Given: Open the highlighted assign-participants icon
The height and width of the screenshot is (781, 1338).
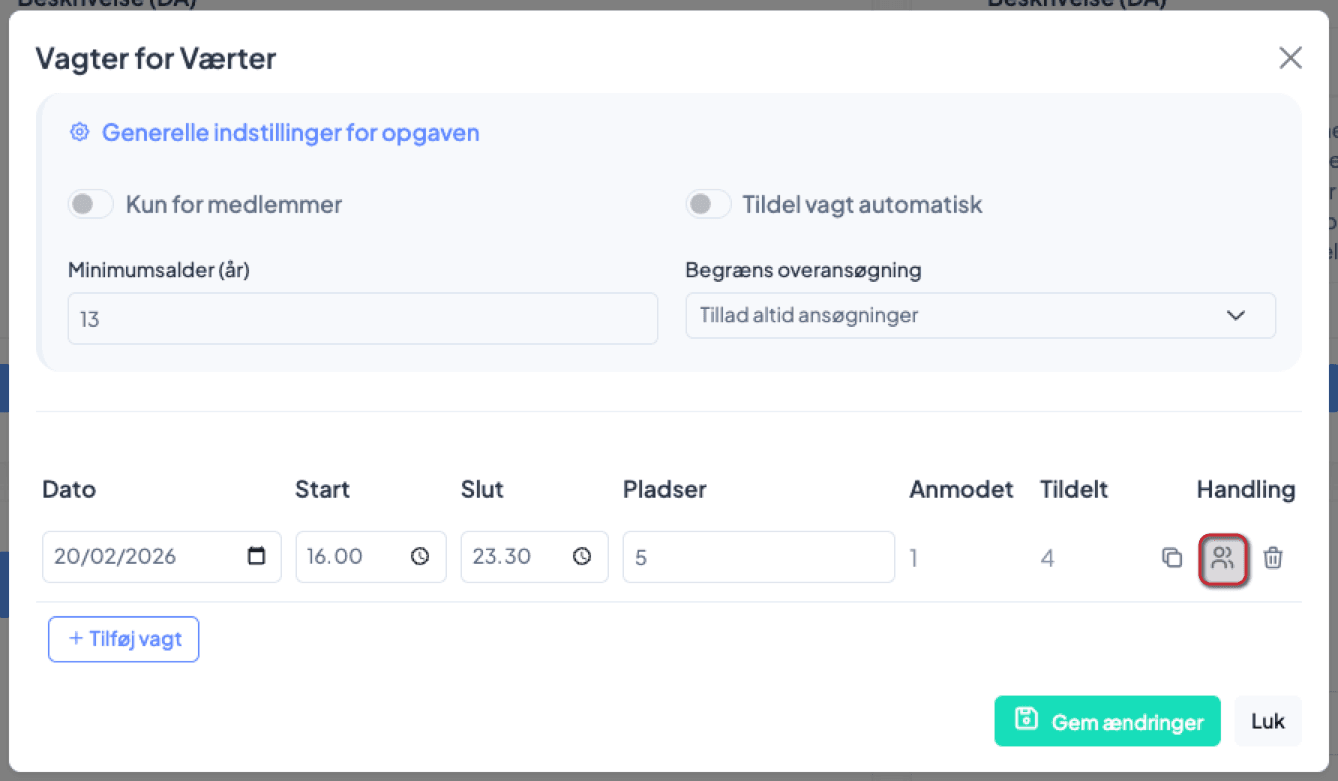Looking at the screenshot, I should click(x=1223, y=558).
